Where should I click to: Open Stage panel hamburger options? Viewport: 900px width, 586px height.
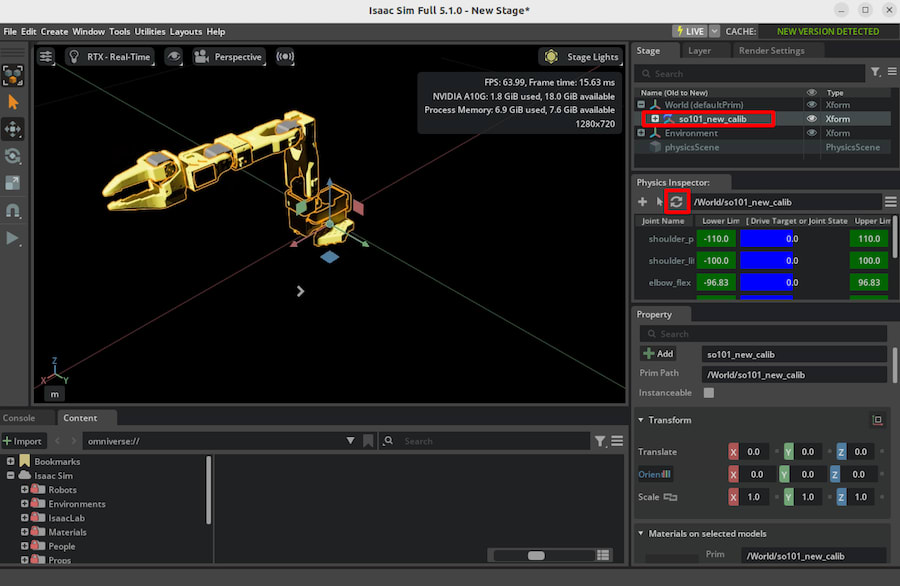(891, 72)
